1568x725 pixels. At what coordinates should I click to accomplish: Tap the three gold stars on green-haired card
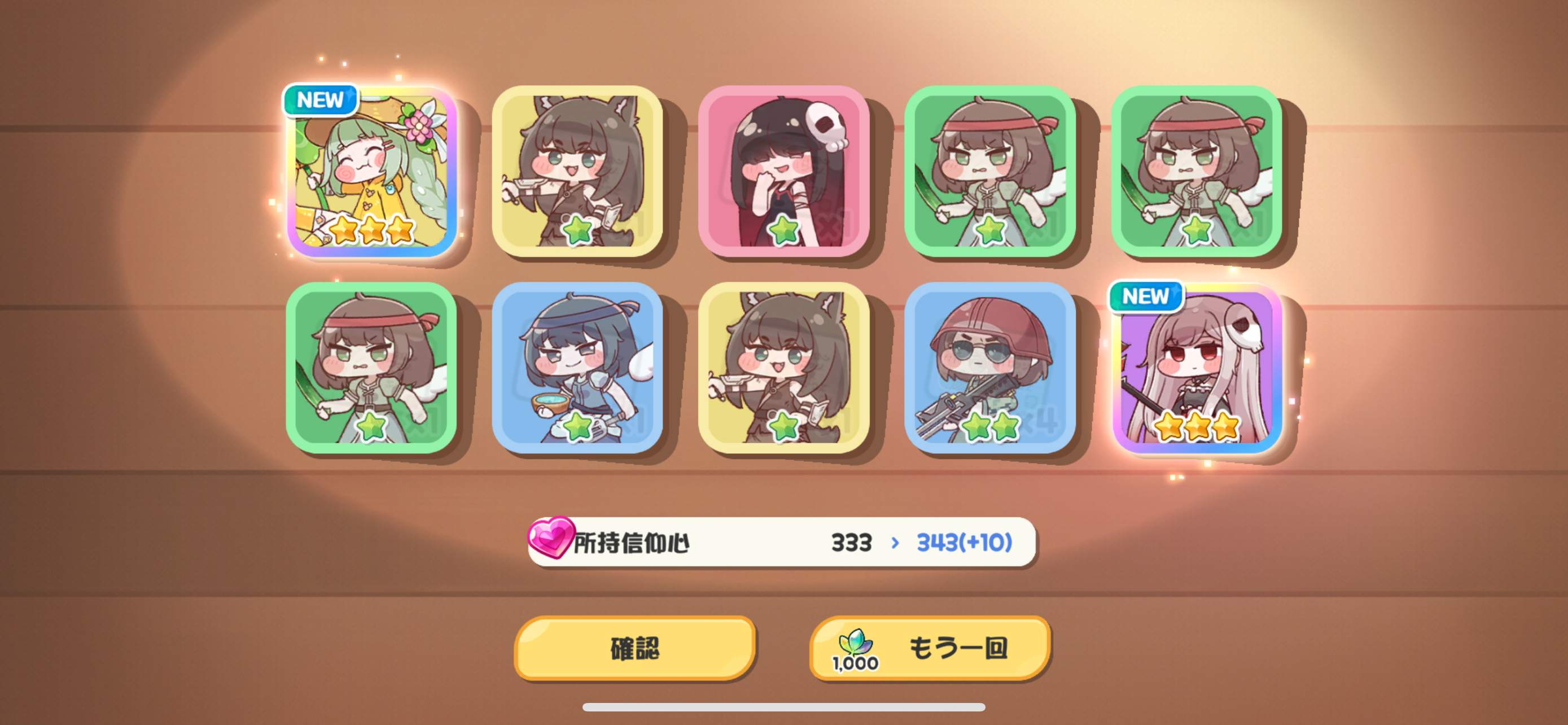point(372,229)
